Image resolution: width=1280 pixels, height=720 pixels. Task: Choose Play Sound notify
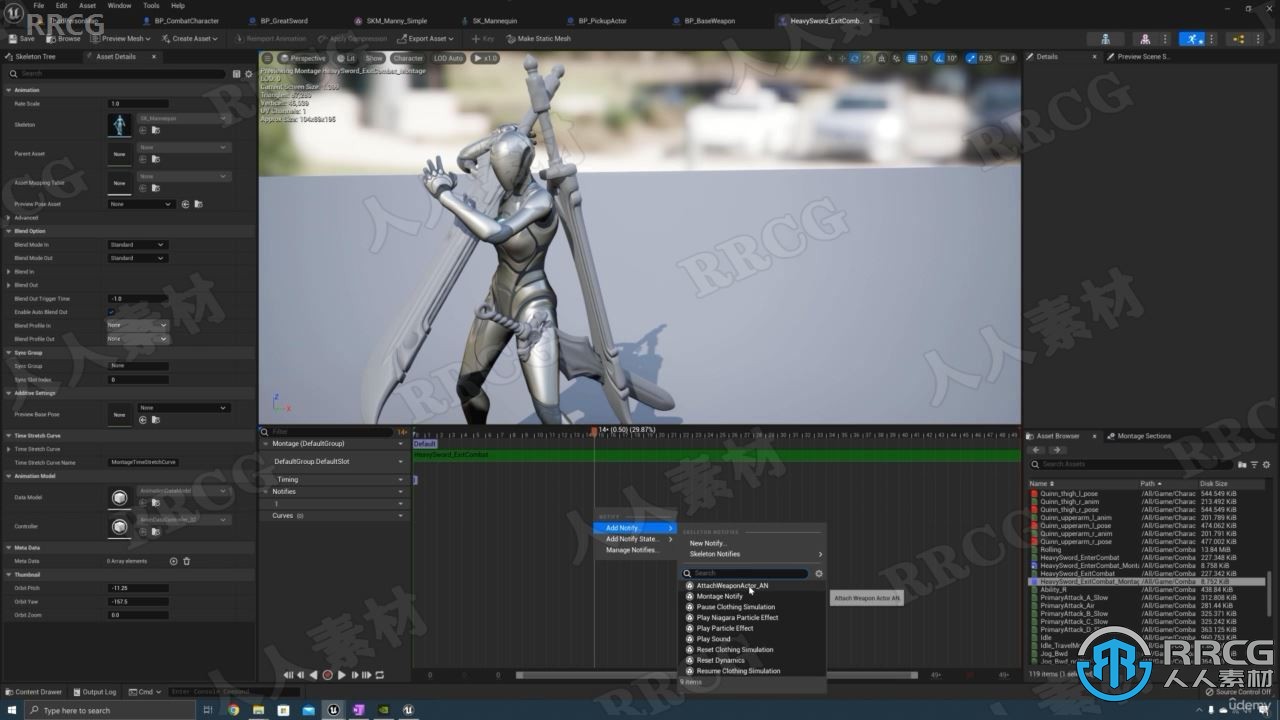click(713, 639)
